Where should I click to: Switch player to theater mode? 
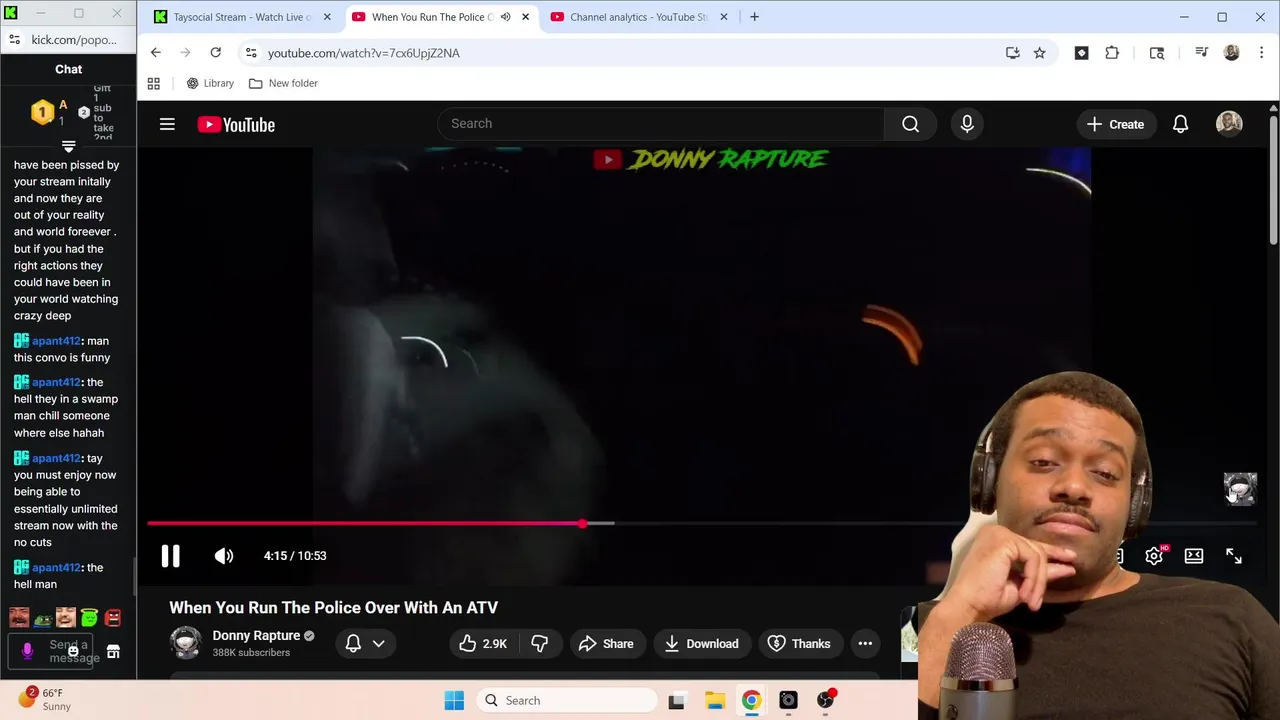[1194, 556]
